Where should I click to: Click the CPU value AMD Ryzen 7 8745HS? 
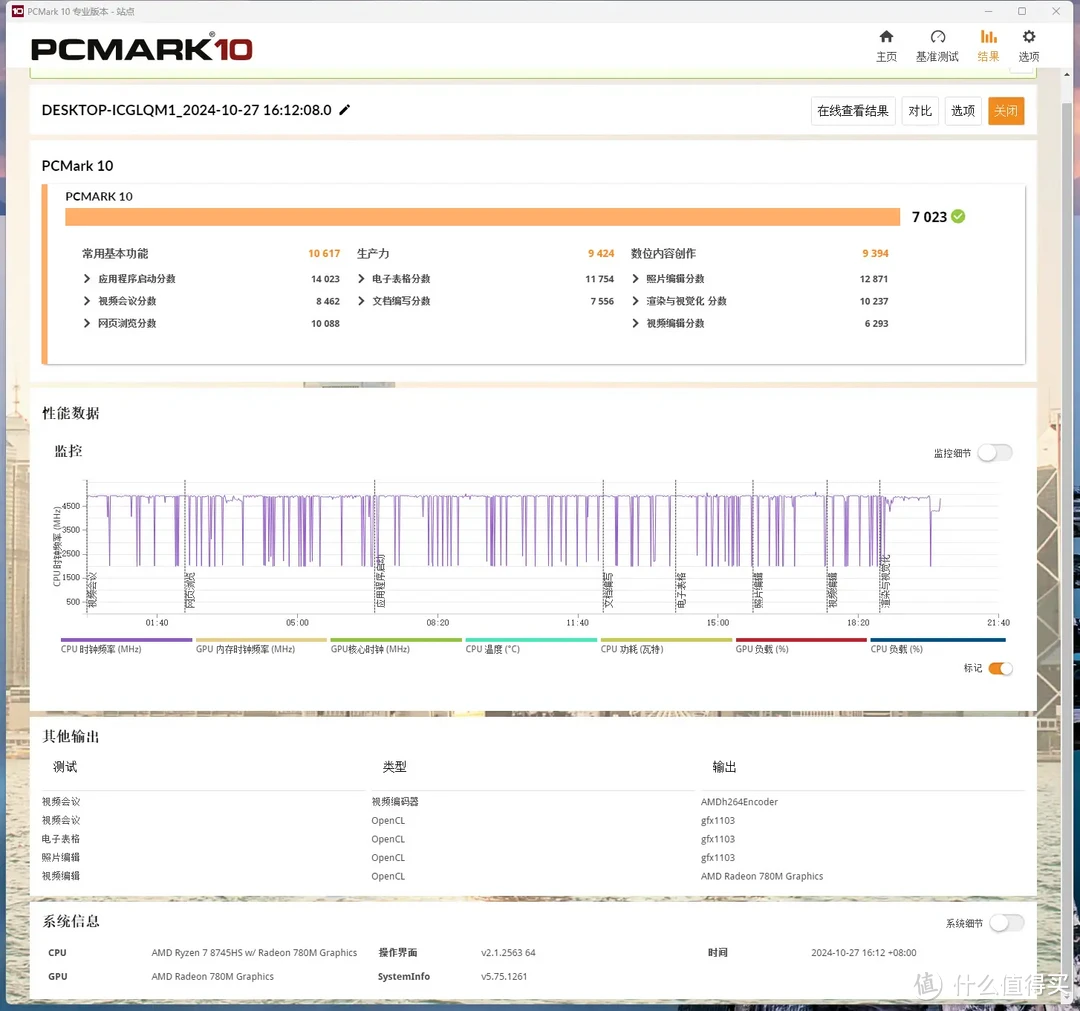tap(254, 952)
